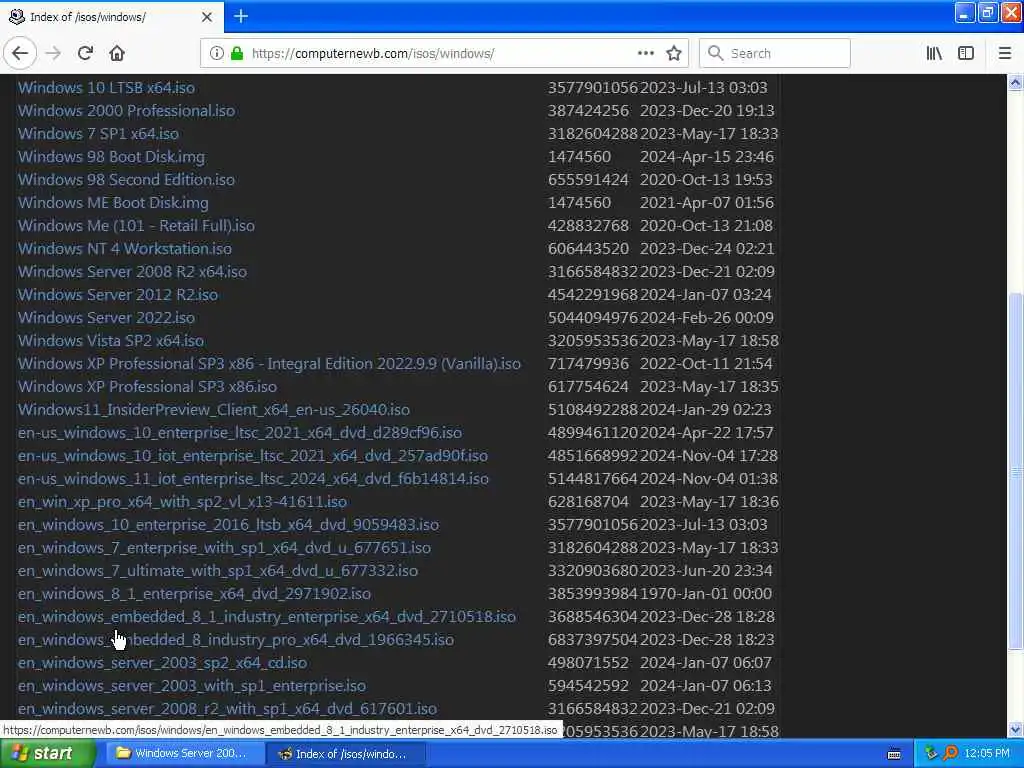This screenshot has width=1024, height=768.
Task: Click Windows 7 SP1 x64.iso link
Action: click(x=98, y=133)
